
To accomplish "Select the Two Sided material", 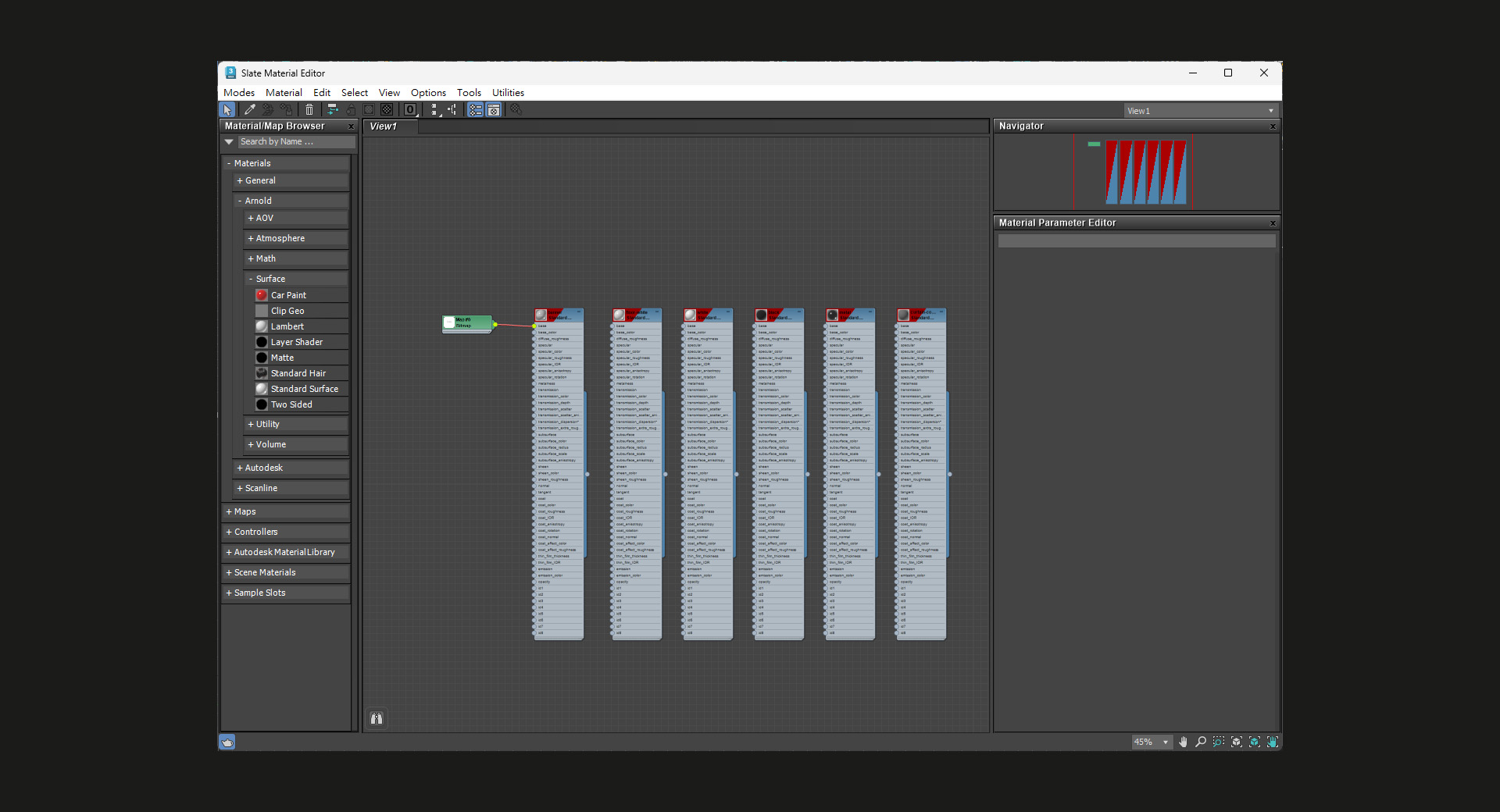I will tap(301, 404).
